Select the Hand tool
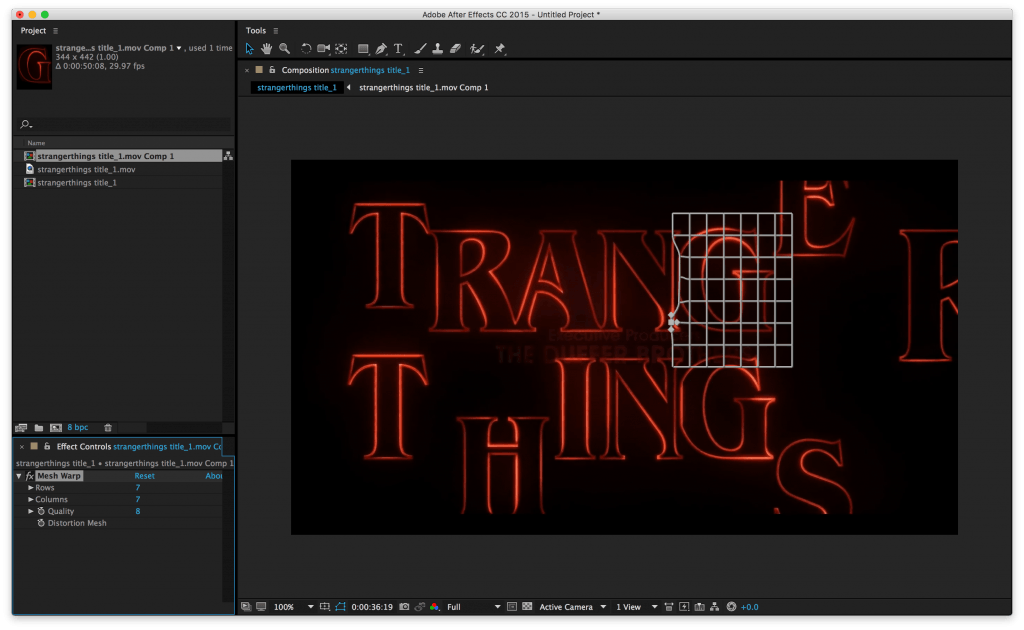The width and height of the screenshot is (1024, 630). (266, 49)
